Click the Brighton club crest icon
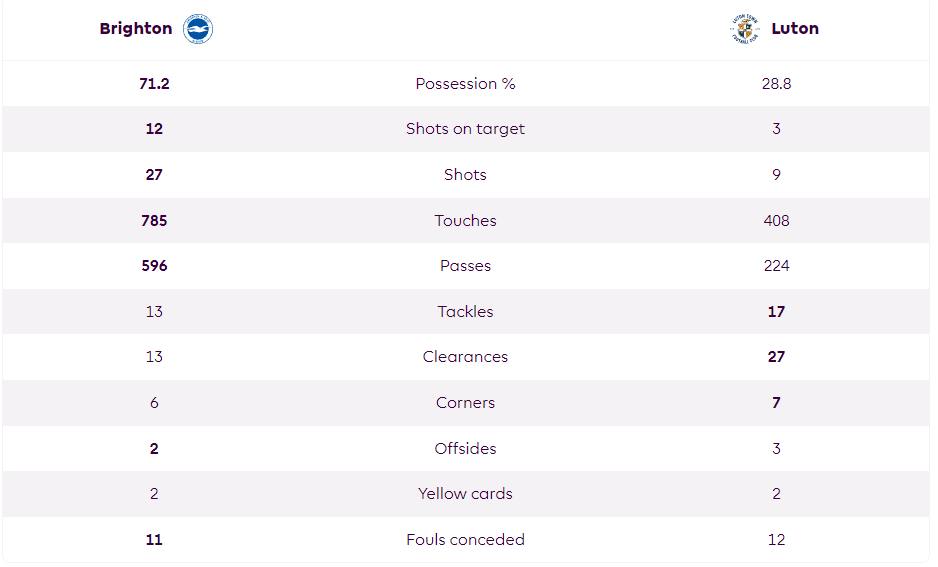Viewport: 938px width, 567px height. (197, 29)
